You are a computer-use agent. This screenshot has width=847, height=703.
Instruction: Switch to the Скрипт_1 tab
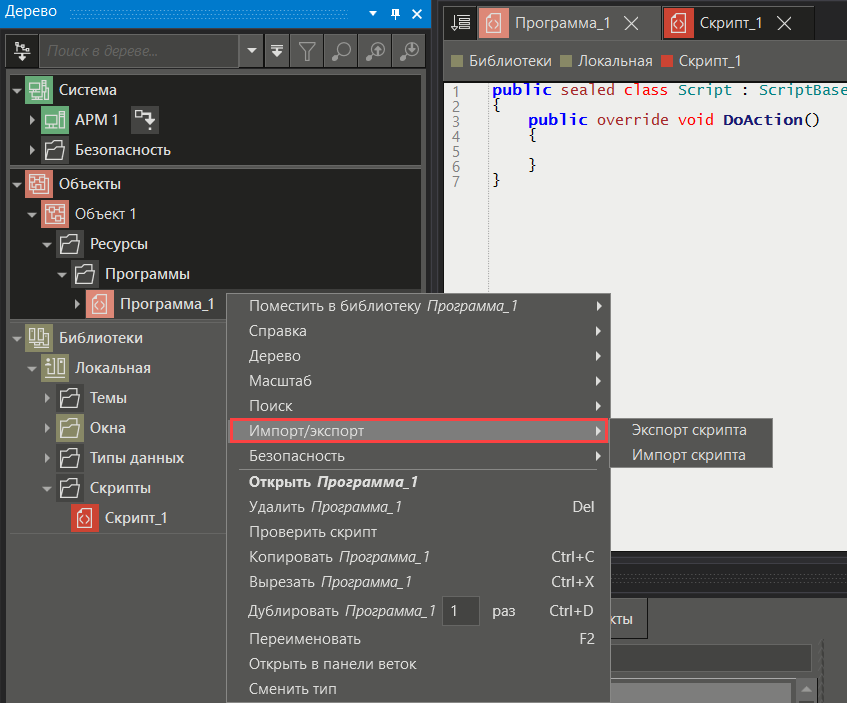[730, 22]
